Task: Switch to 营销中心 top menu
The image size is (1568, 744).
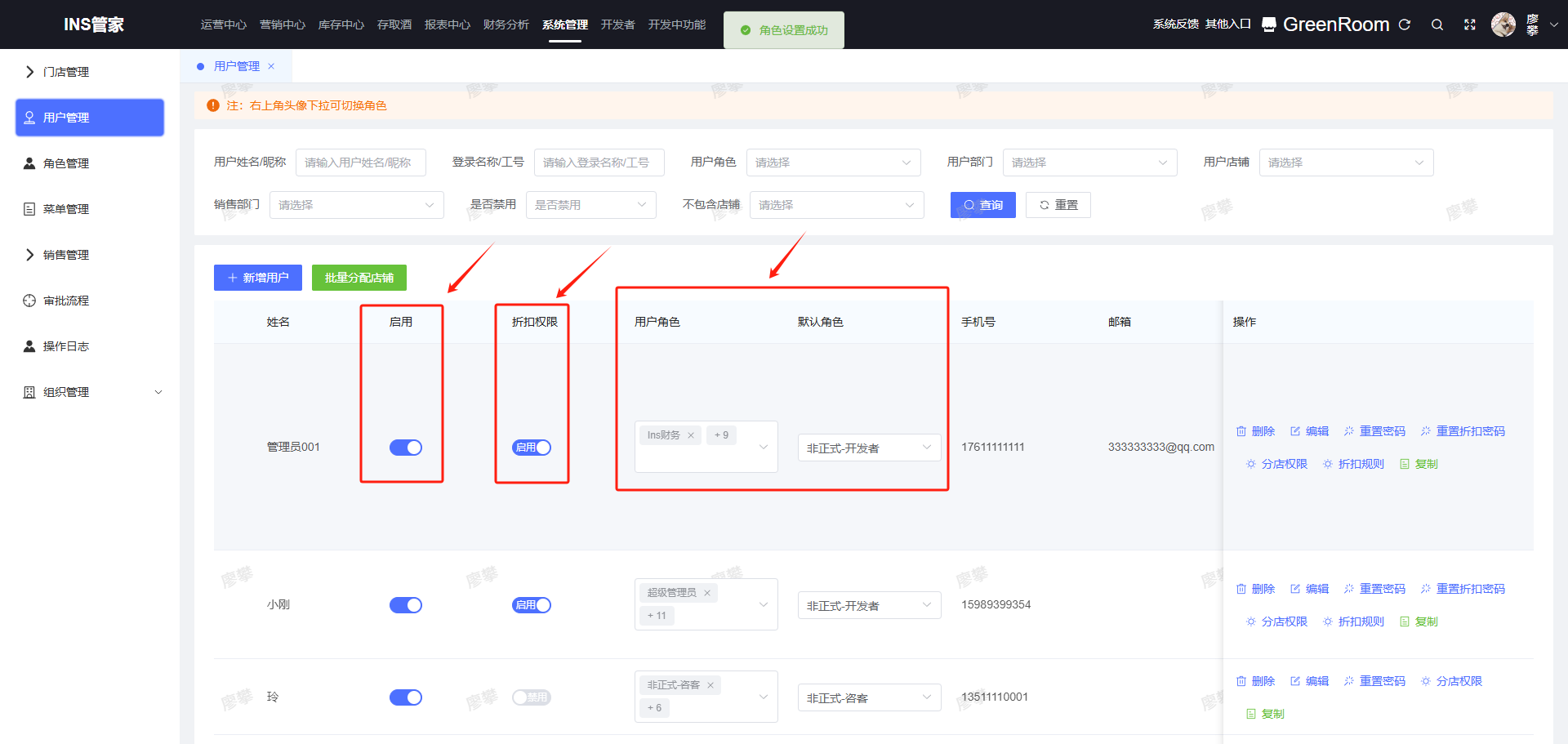Action: point(283,25)
